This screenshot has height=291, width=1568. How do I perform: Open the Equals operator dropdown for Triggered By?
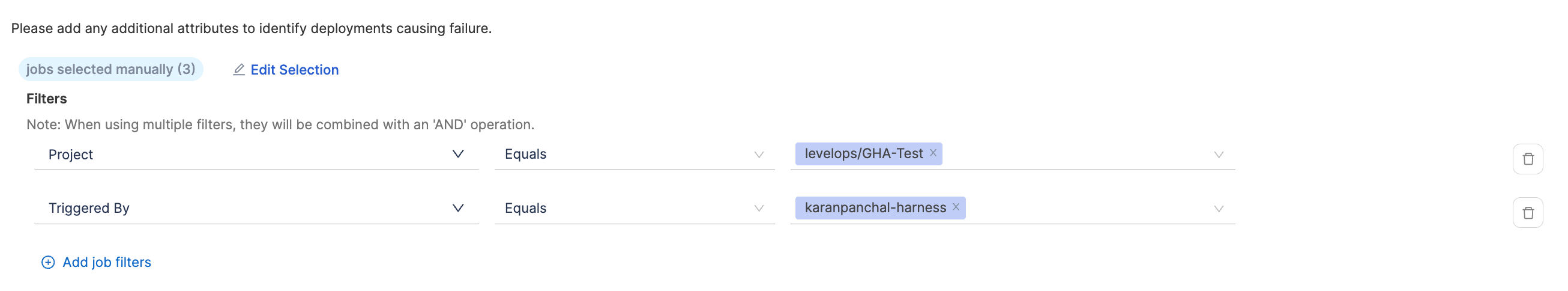pos(633,209)
